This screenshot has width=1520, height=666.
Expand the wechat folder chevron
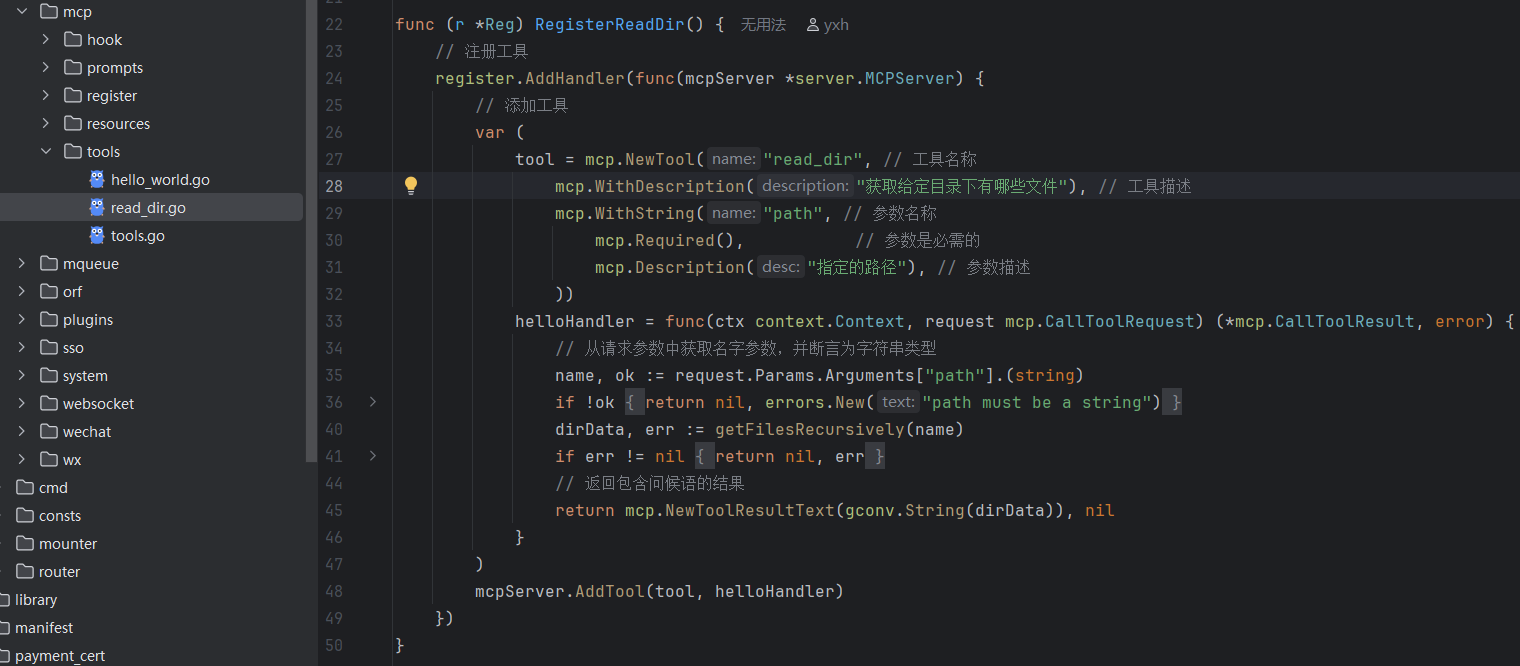pyautogui.click(x=22, y=432)
